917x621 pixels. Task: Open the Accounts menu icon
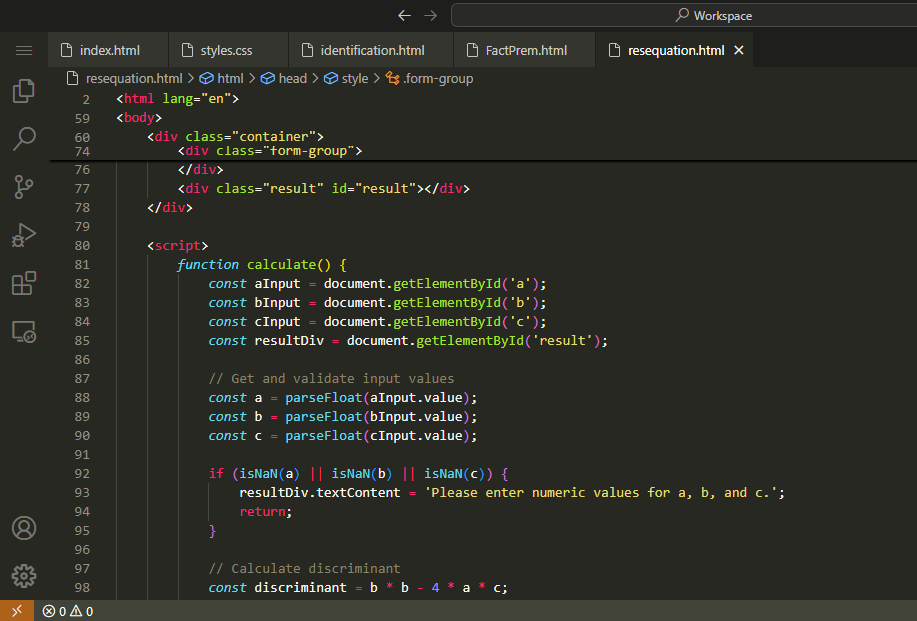point(24,528)
